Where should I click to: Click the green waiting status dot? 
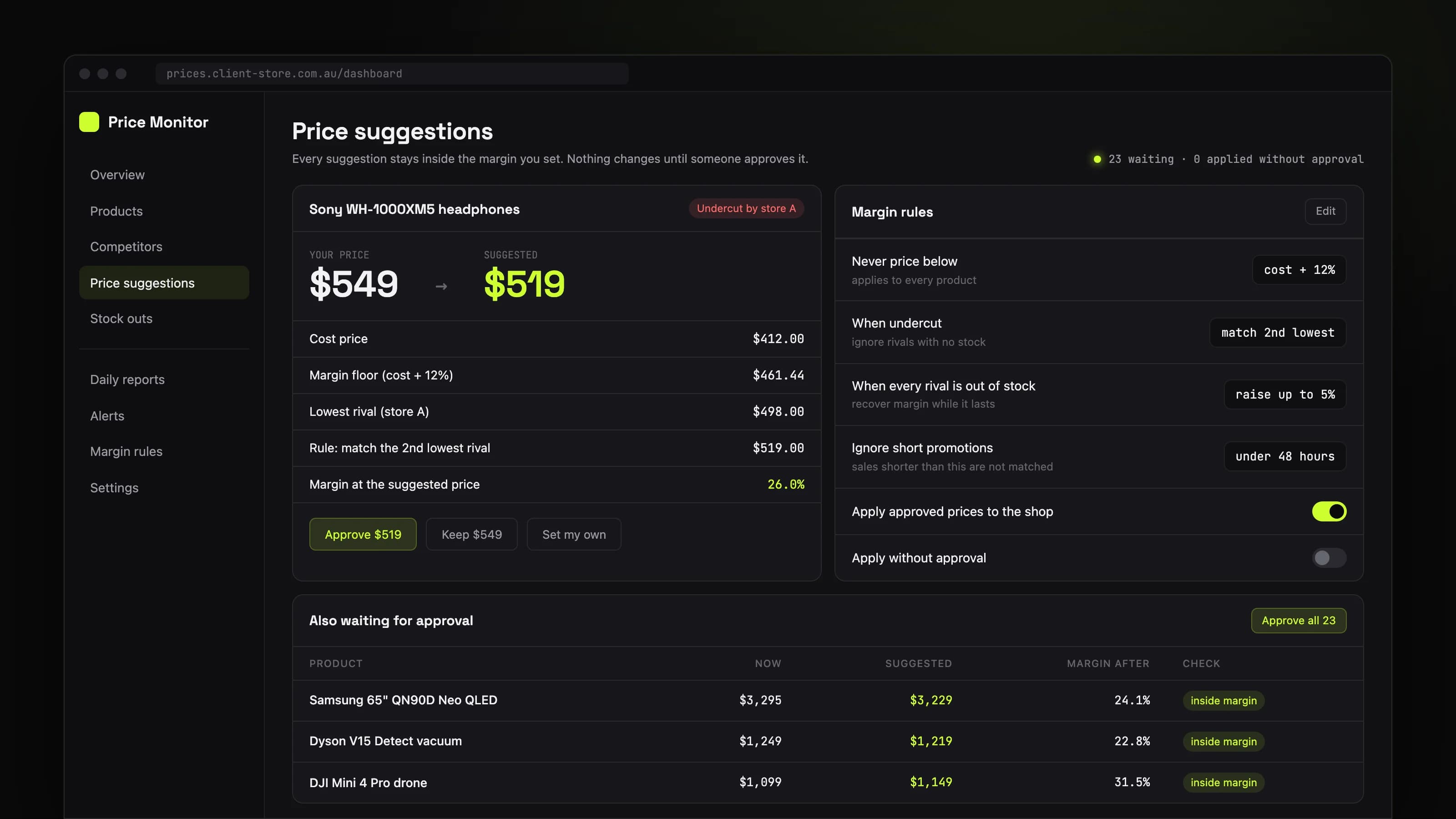coord(1097,159)
